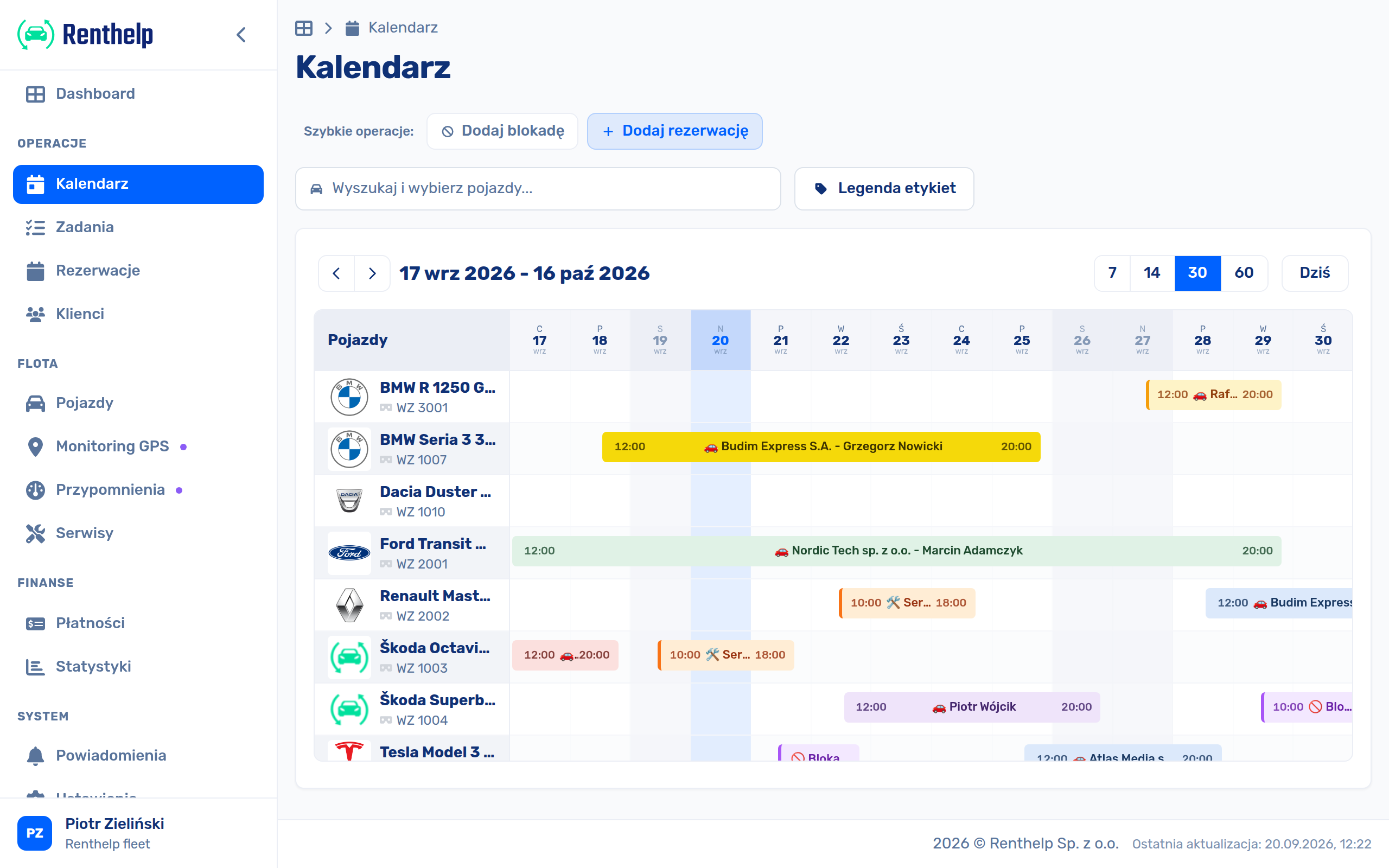Screen dimensions: 1389x868
Task: Open the Dashboard grid icon in breadcrumb
Action: [x=304, y=28]
